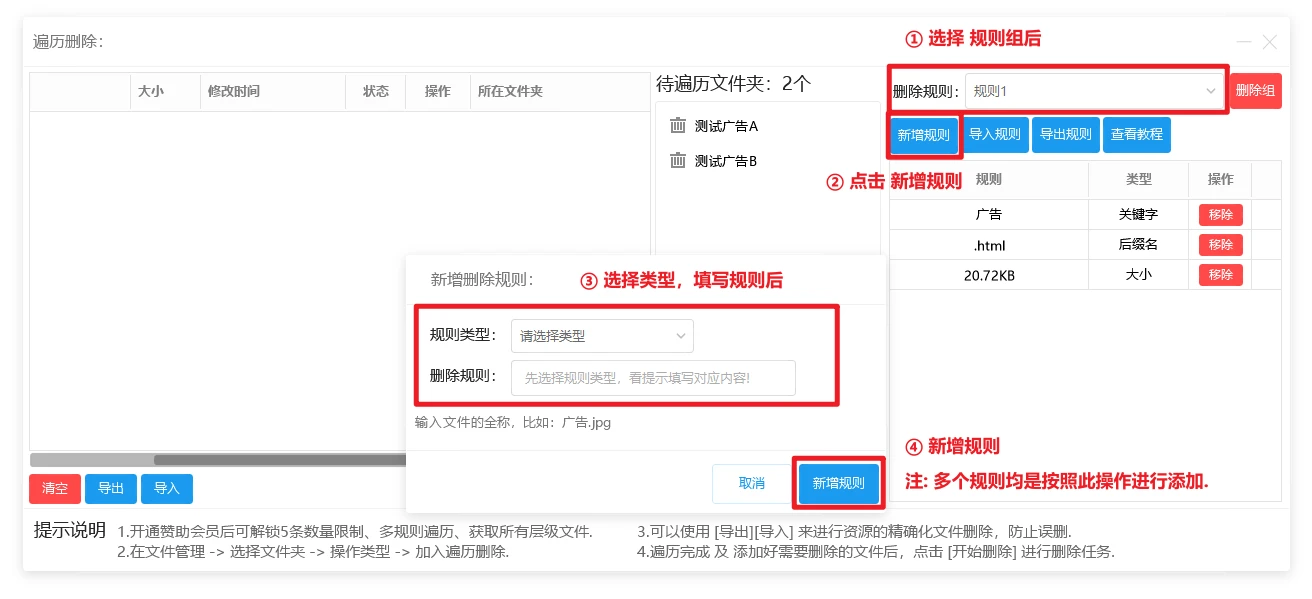Delete rule group with 删除组
The image size is (1312, 599).
(1255, 91)
